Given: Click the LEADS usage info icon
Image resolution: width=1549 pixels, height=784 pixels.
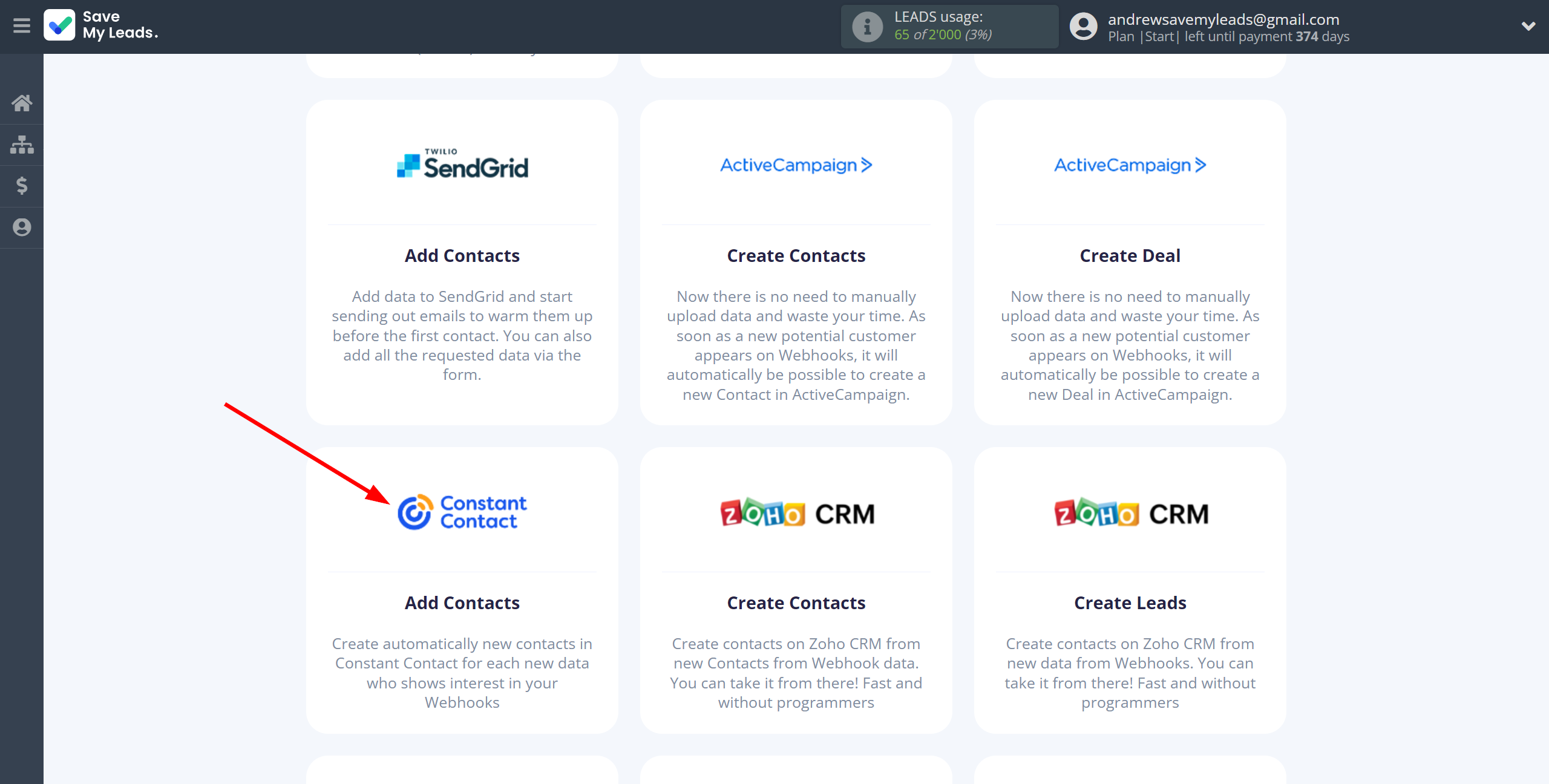Looking at the screenshot, I should 868,27.
